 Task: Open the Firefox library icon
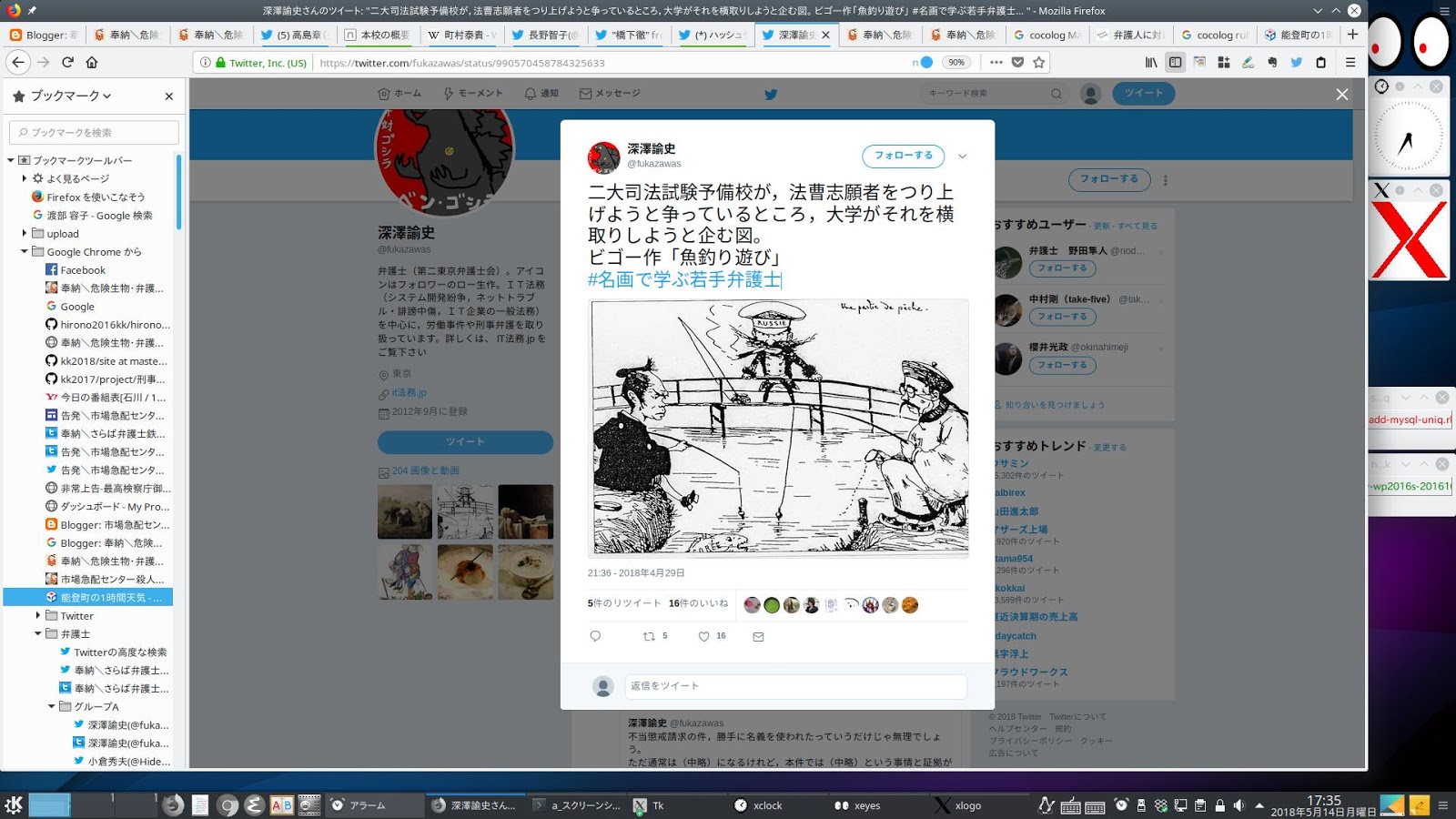[x=1151, y=62]
